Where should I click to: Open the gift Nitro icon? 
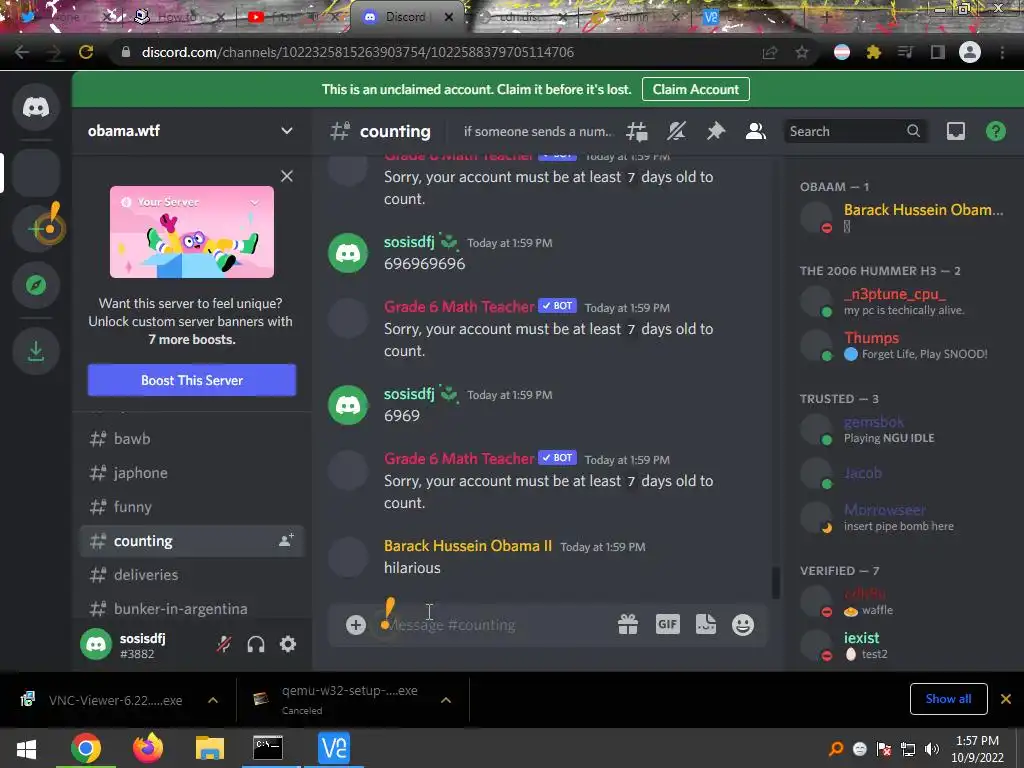point(628,625)
